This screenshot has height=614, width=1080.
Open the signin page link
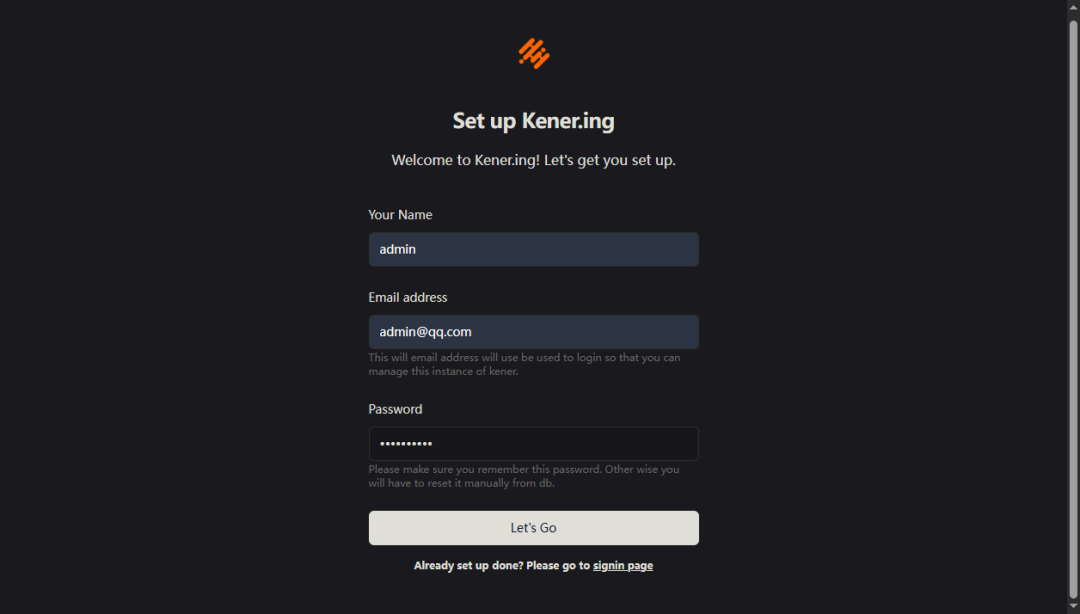[x=623, y=566]
